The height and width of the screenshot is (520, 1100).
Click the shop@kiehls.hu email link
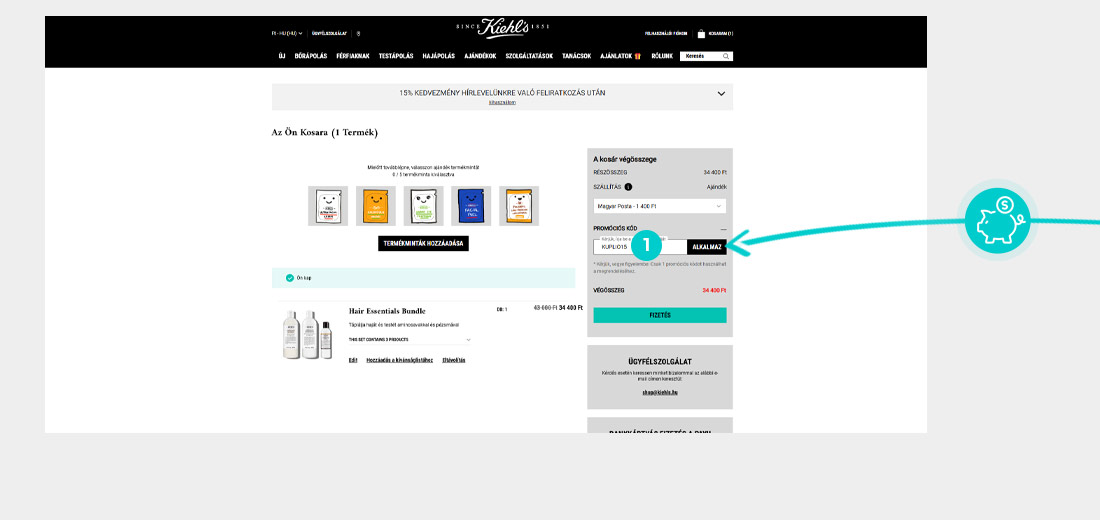click(x=659, y=392)
